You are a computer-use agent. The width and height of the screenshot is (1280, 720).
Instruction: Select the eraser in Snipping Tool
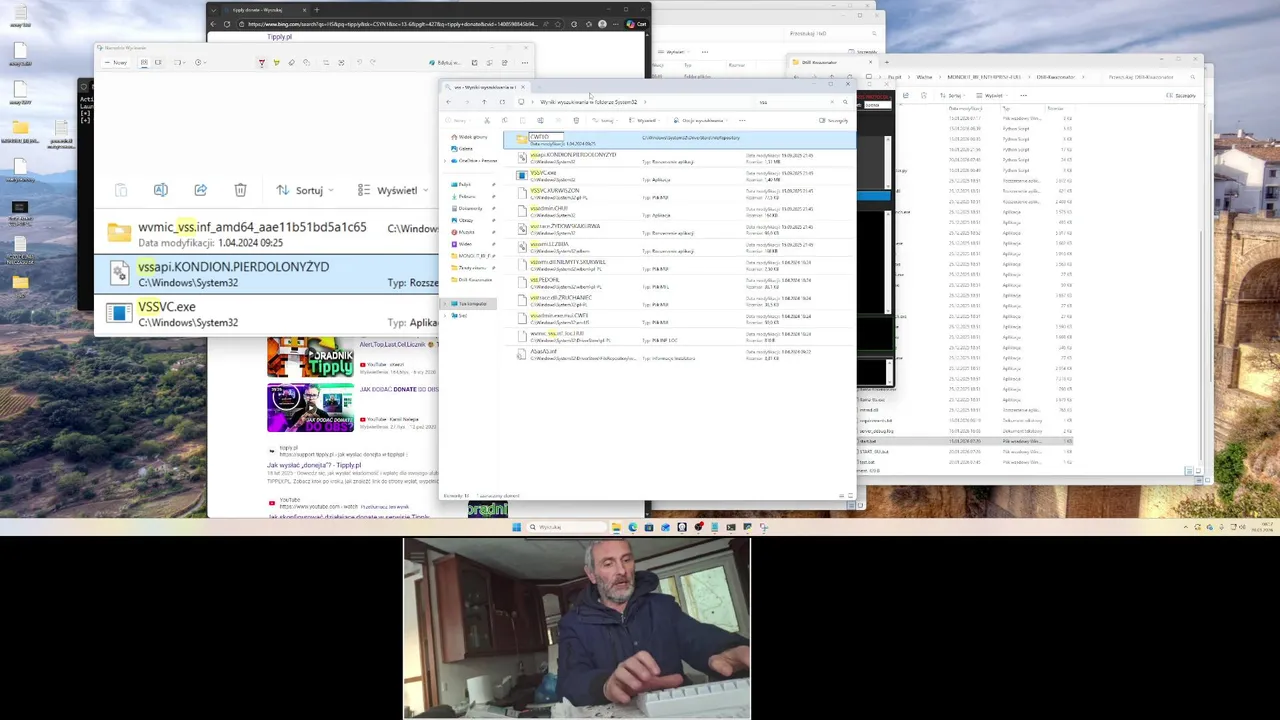(291, 63)
